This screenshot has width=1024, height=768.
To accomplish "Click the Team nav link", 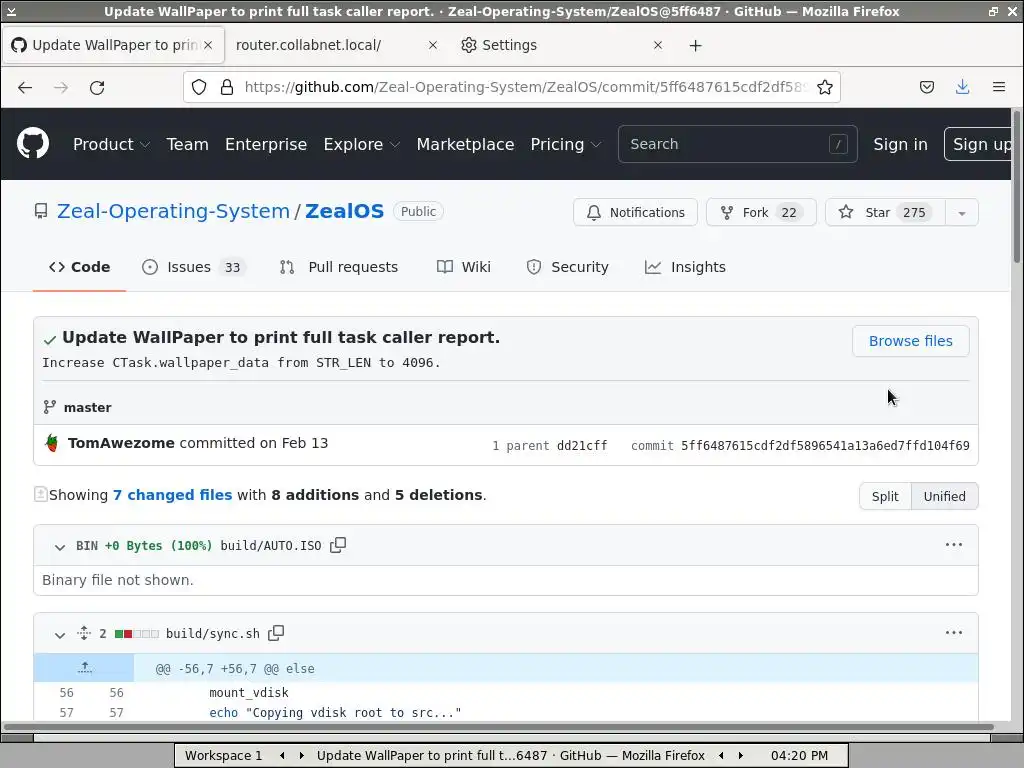I will coord(187,144).
